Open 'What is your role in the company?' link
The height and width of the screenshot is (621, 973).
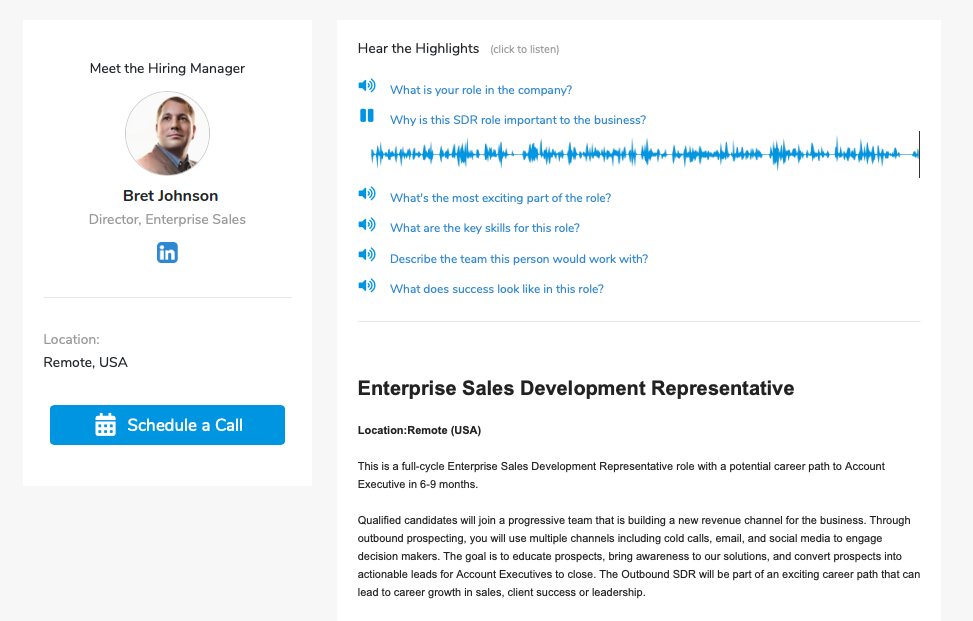tap(481, 90)
